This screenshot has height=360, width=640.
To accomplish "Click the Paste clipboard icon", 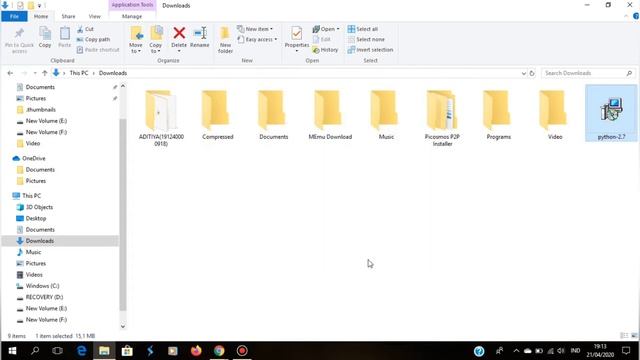I will point(64,33).
